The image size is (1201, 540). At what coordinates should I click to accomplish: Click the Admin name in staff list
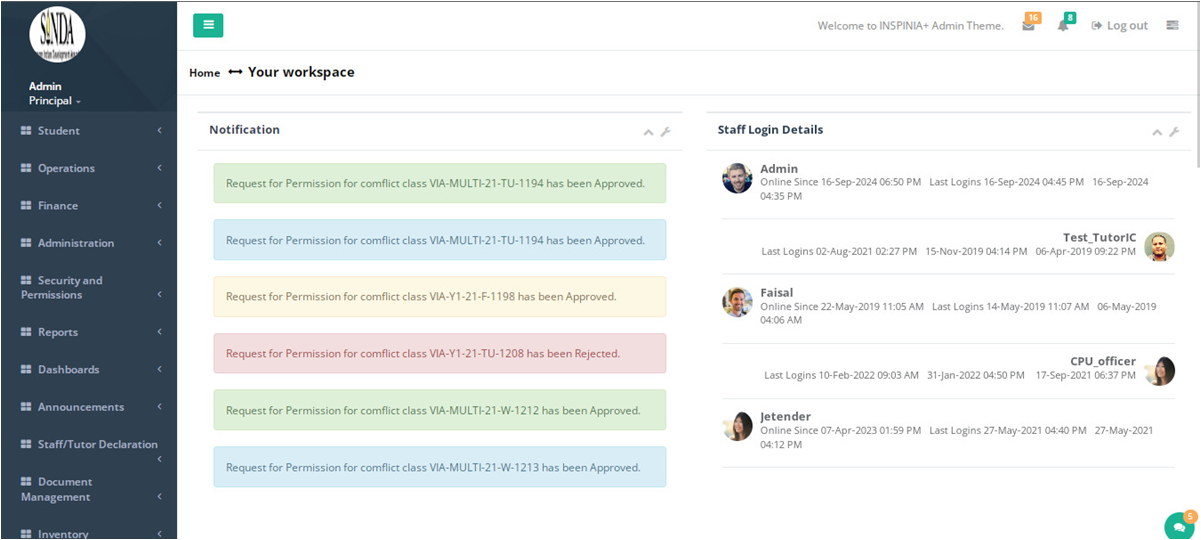(779, 169)
